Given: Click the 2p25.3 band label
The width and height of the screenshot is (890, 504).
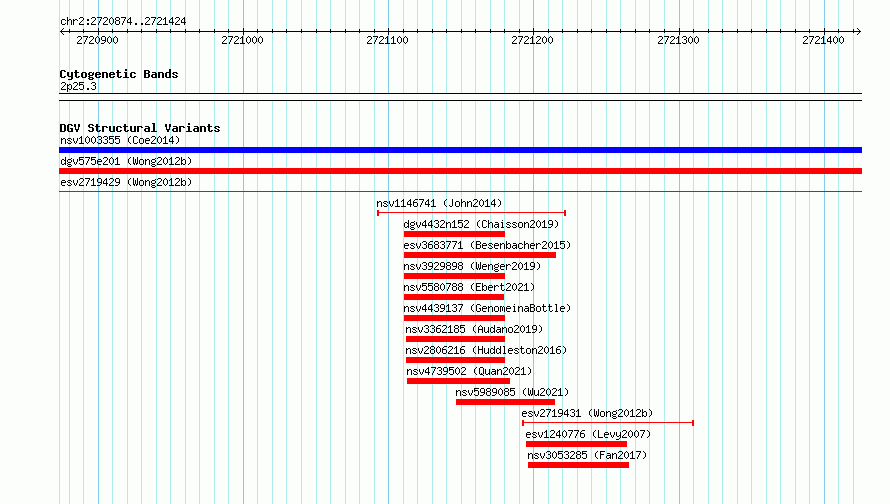Looking at the screenshot, I should [x=78, y=86].
